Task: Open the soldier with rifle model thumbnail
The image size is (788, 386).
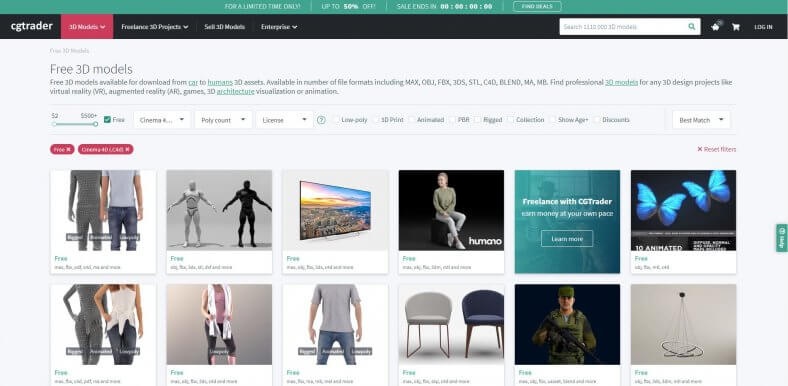Action: pos(567,324)
